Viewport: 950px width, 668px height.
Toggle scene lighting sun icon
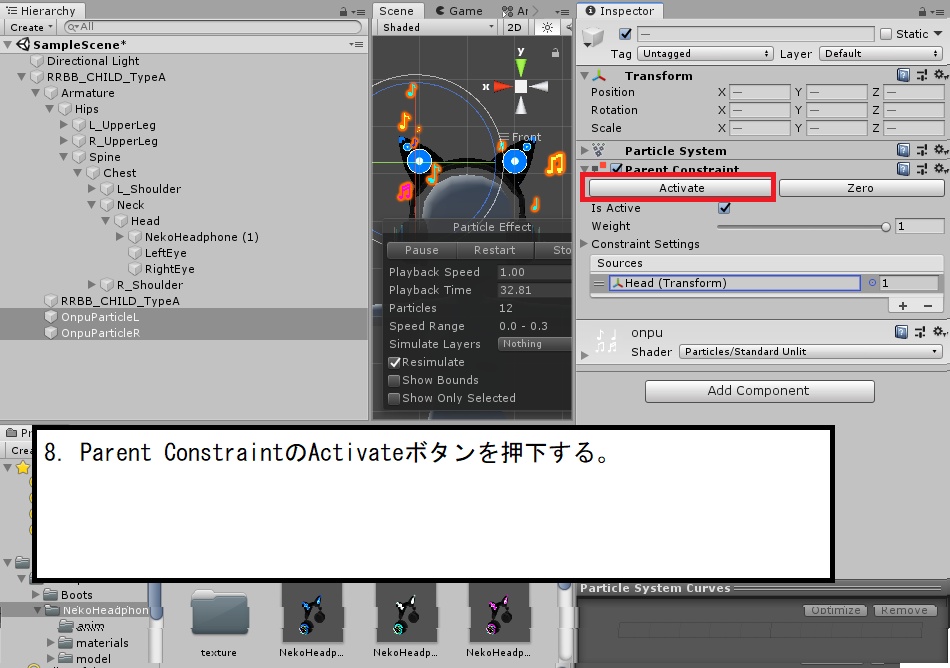coord(547,27)
